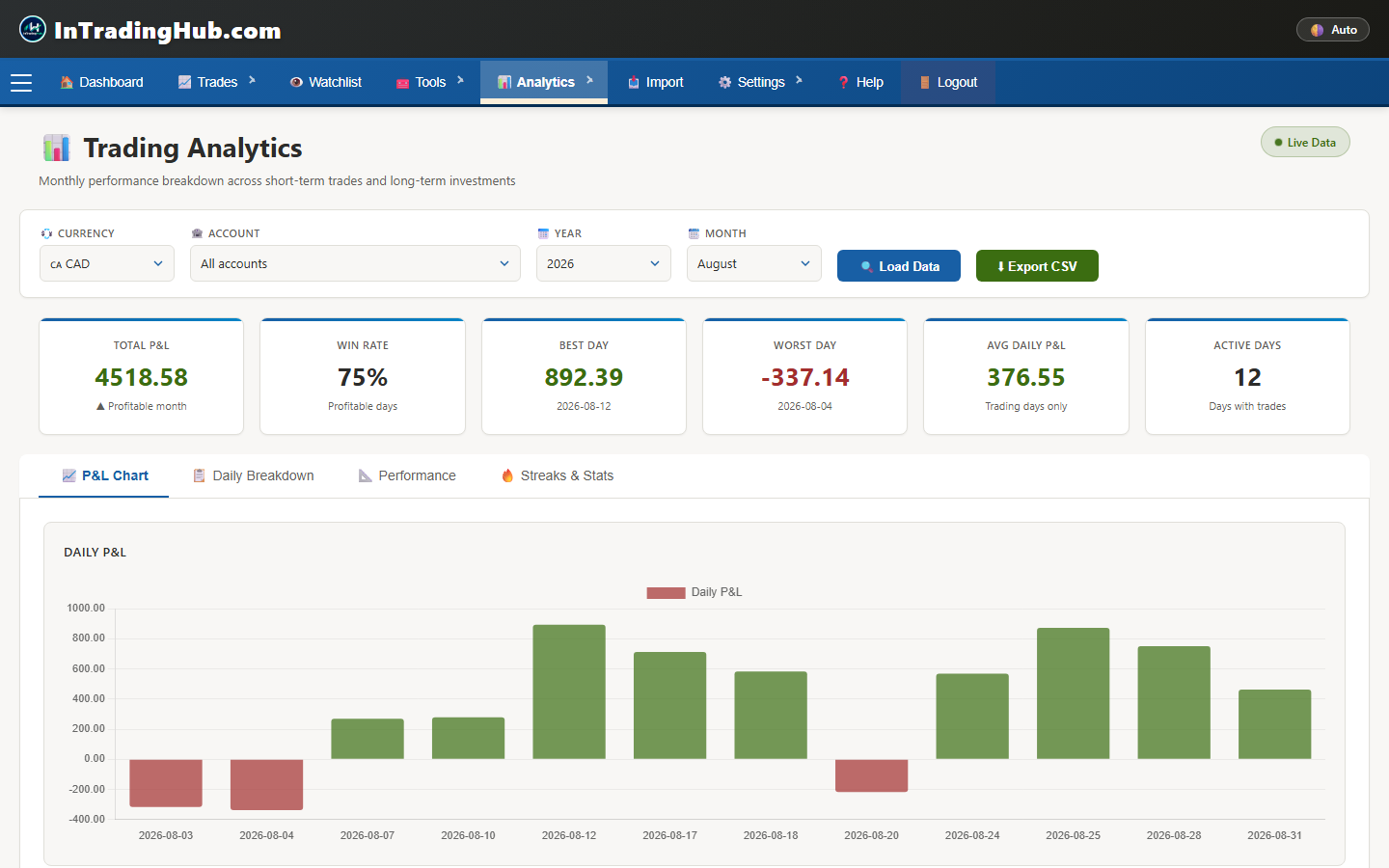Click the Streaks & Stats fire icon
The width and height of the screenshot is (1389, 868).
click(x=507, y=475)
